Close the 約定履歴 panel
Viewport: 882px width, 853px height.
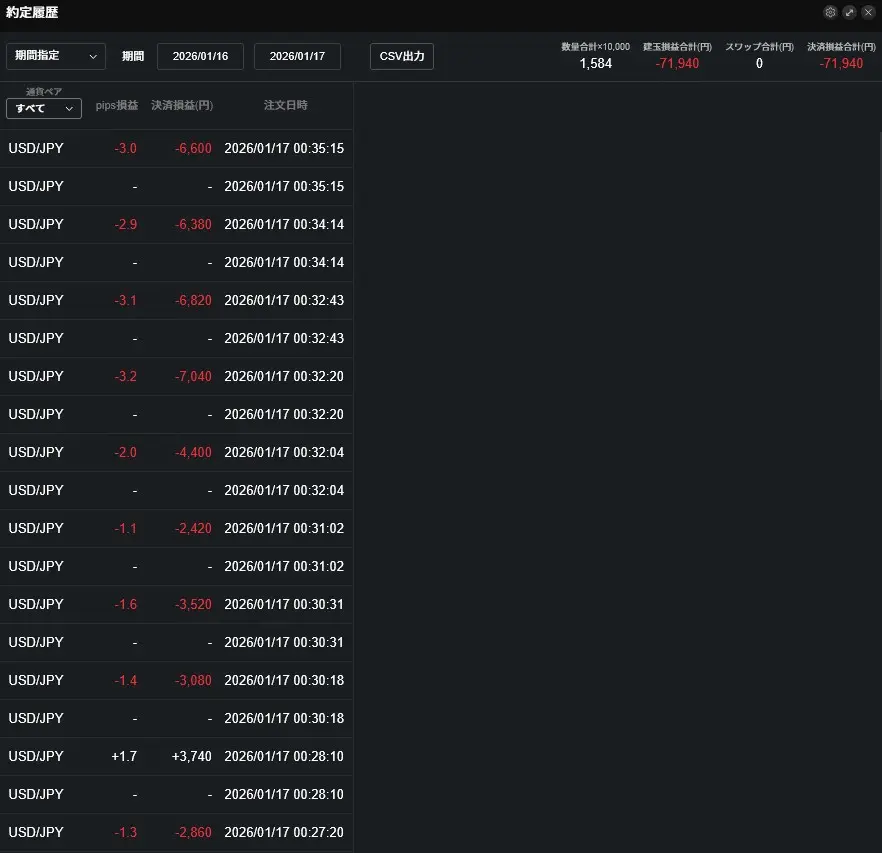(868, 12)
